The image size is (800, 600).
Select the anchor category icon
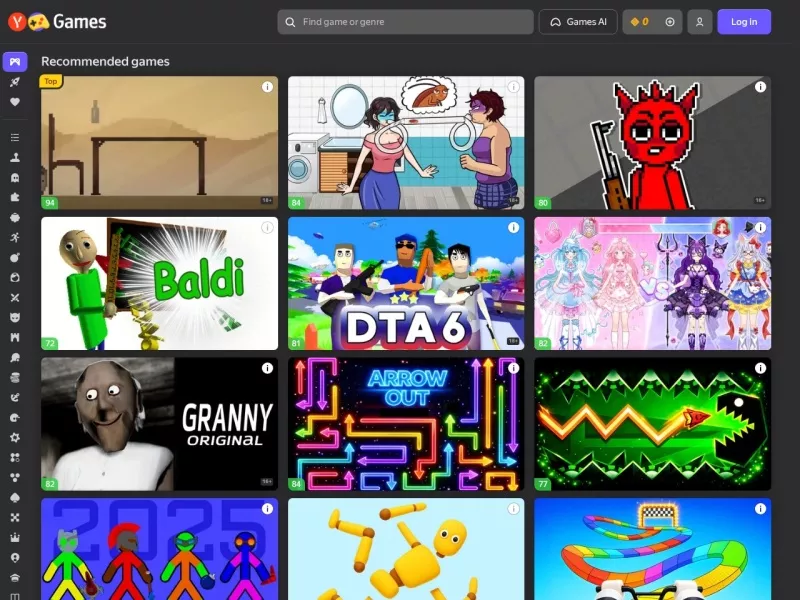coord(15,397)
